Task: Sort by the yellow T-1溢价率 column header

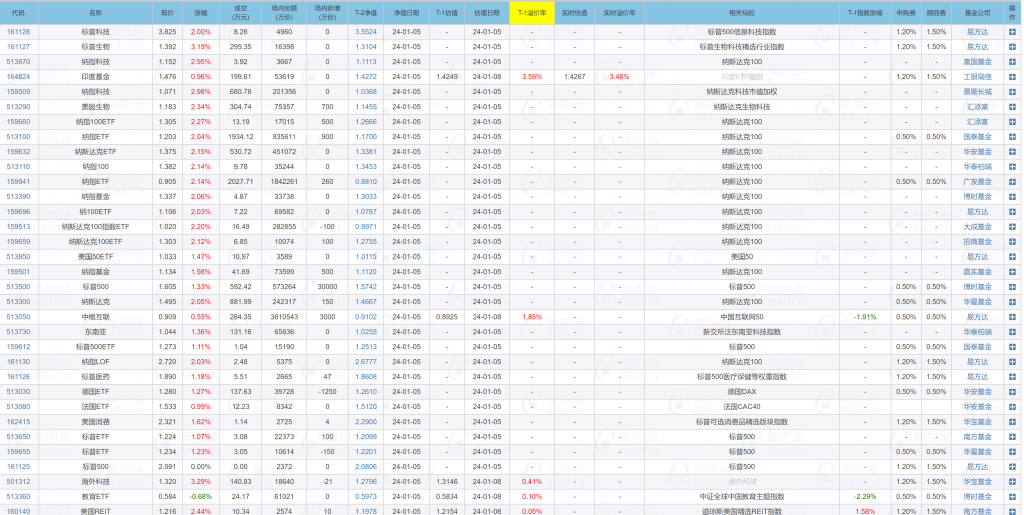Action: click(531, 13)
